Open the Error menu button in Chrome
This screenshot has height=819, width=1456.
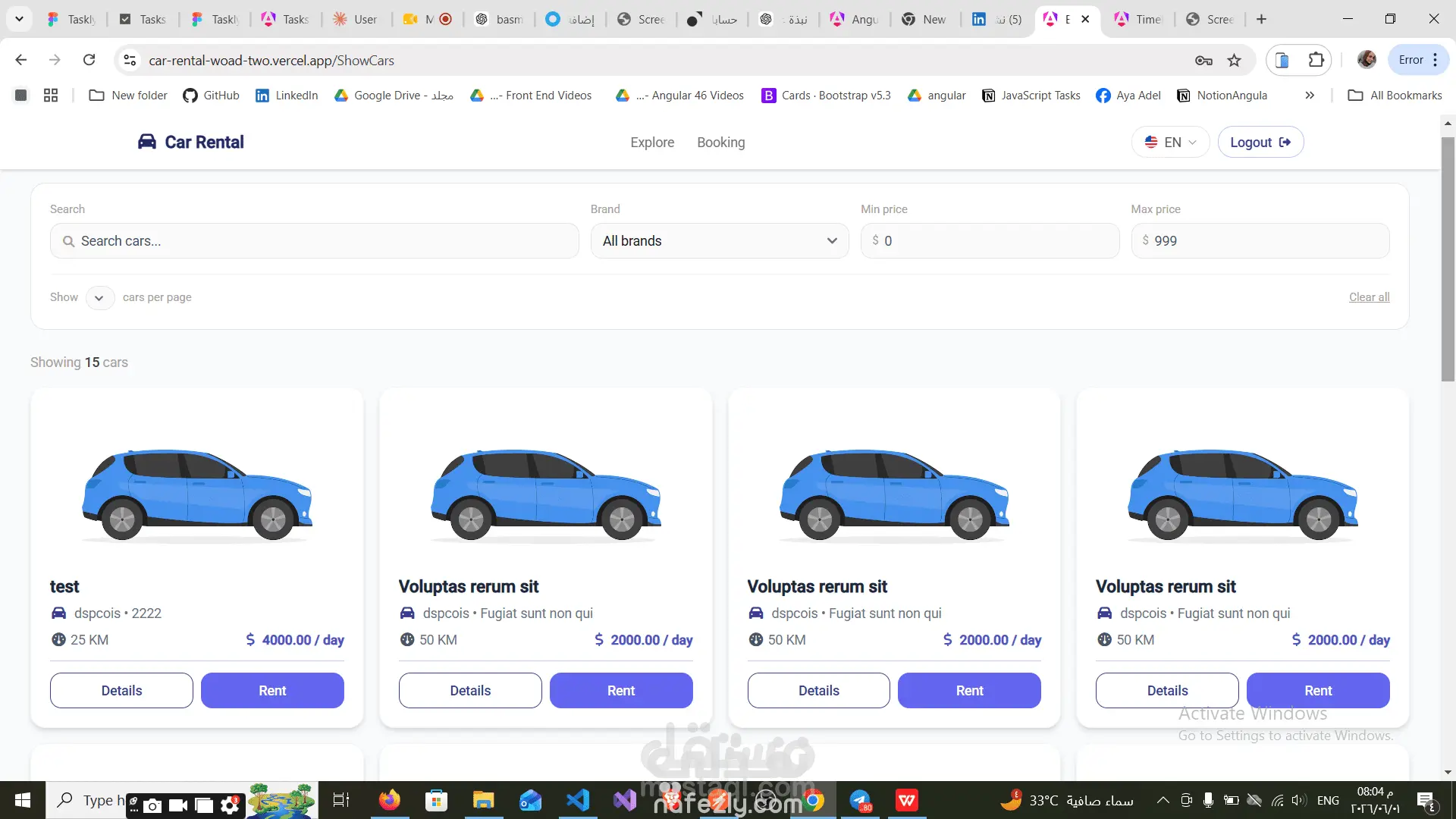click(x=1418, y=60)
